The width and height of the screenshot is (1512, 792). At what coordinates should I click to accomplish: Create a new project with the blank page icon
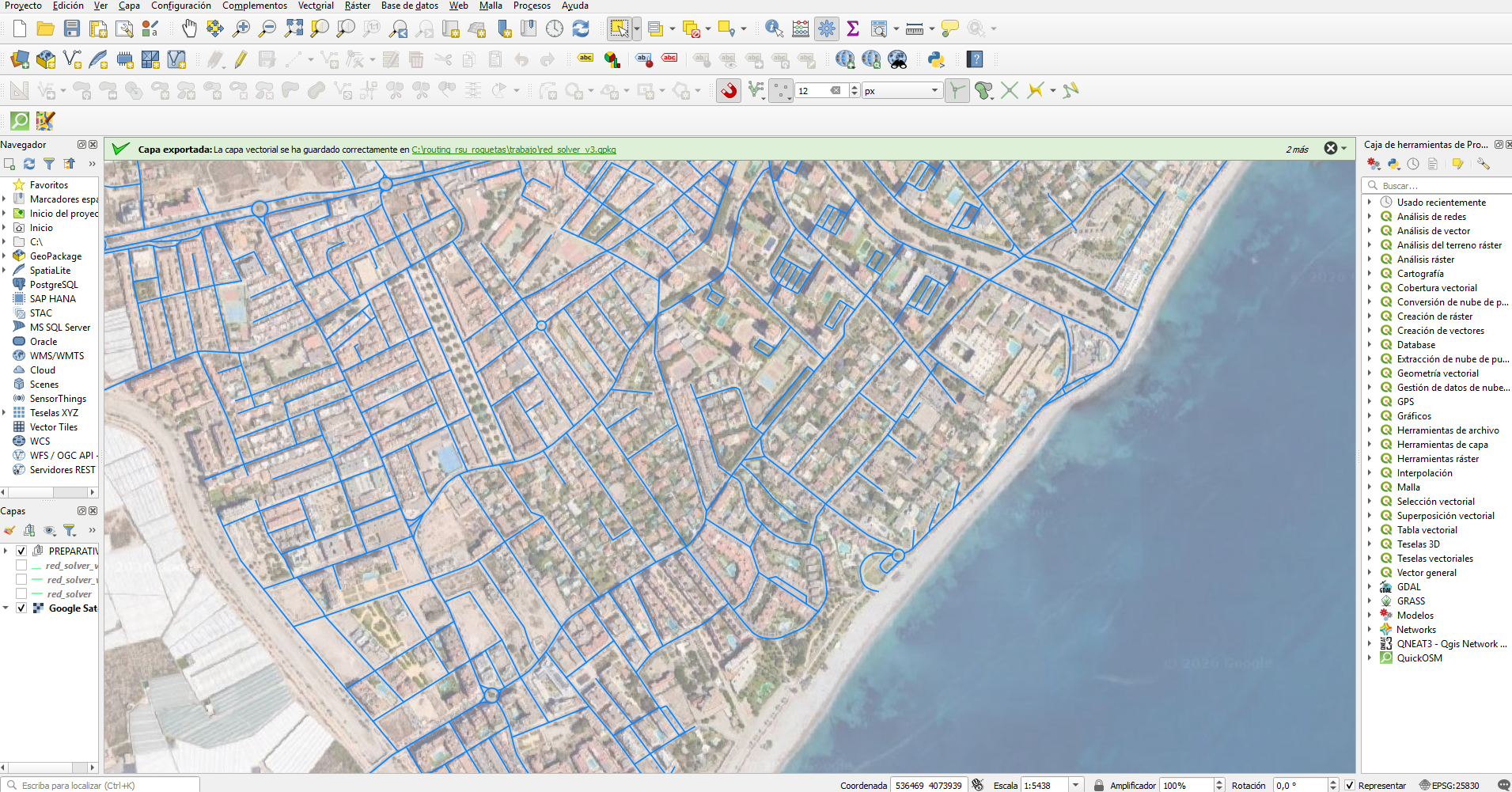(x=20, y=29)
